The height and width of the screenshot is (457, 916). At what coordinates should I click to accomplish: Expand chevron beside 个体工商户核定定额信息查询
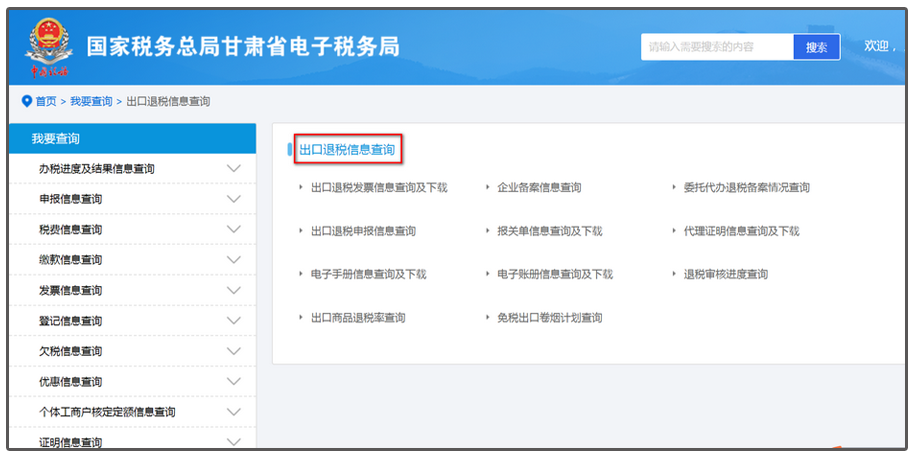pos(234,411)
